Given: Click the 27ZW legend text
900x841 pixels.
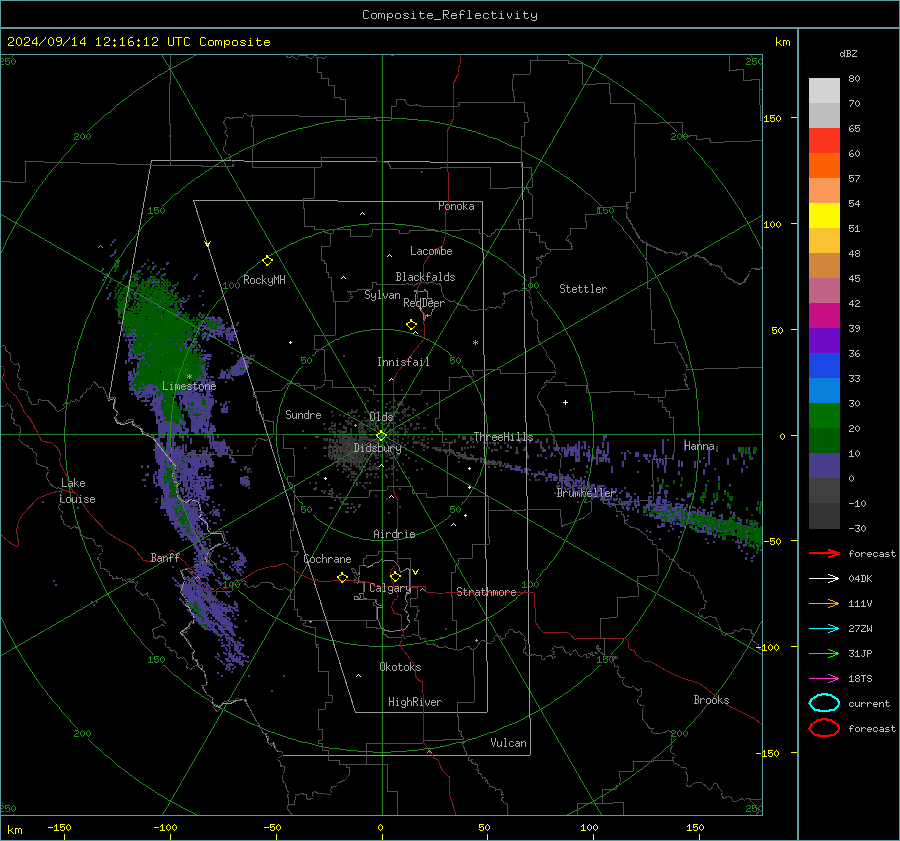Looking at the screenshot, I should click(860, 629).
